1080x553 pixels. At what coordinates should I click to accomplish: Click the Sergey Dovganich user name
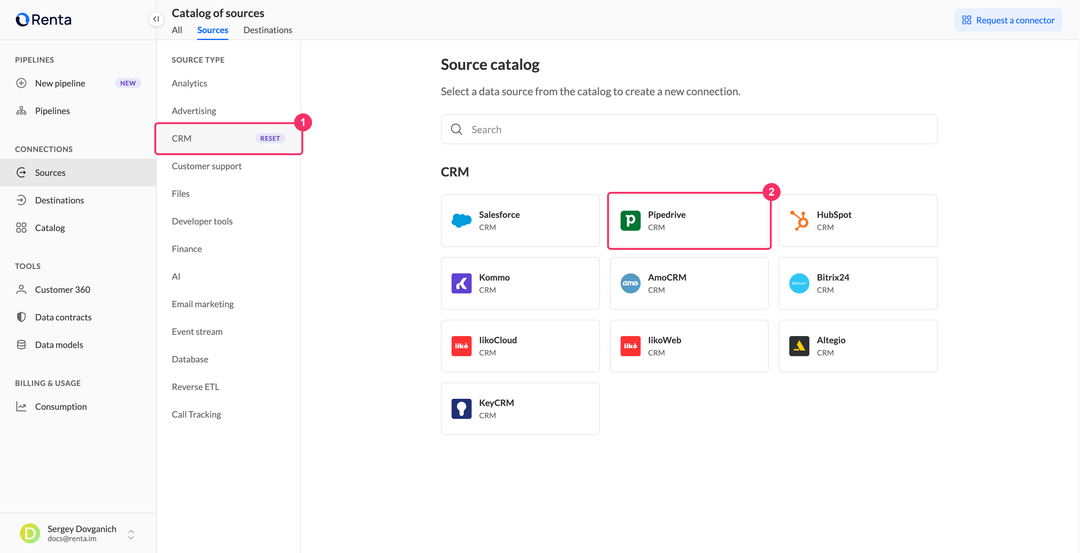(x=82, y=529)
